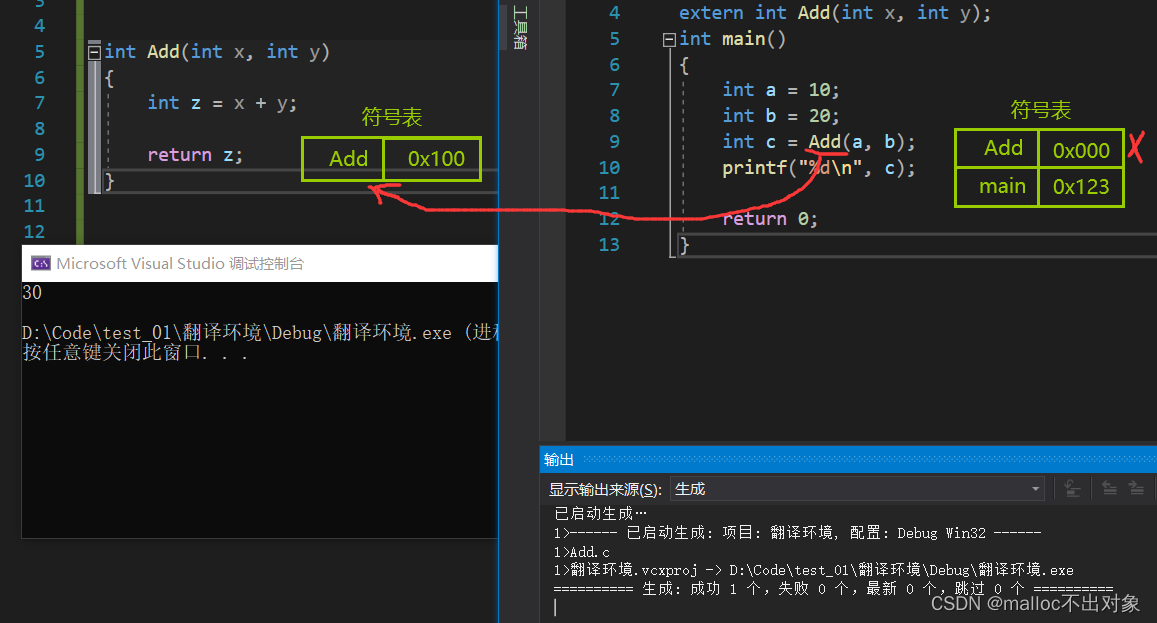Click the previous message arrow icon in 输出 toolbar
This screenshot has width=1157, height=623.
pos(1110,488)
